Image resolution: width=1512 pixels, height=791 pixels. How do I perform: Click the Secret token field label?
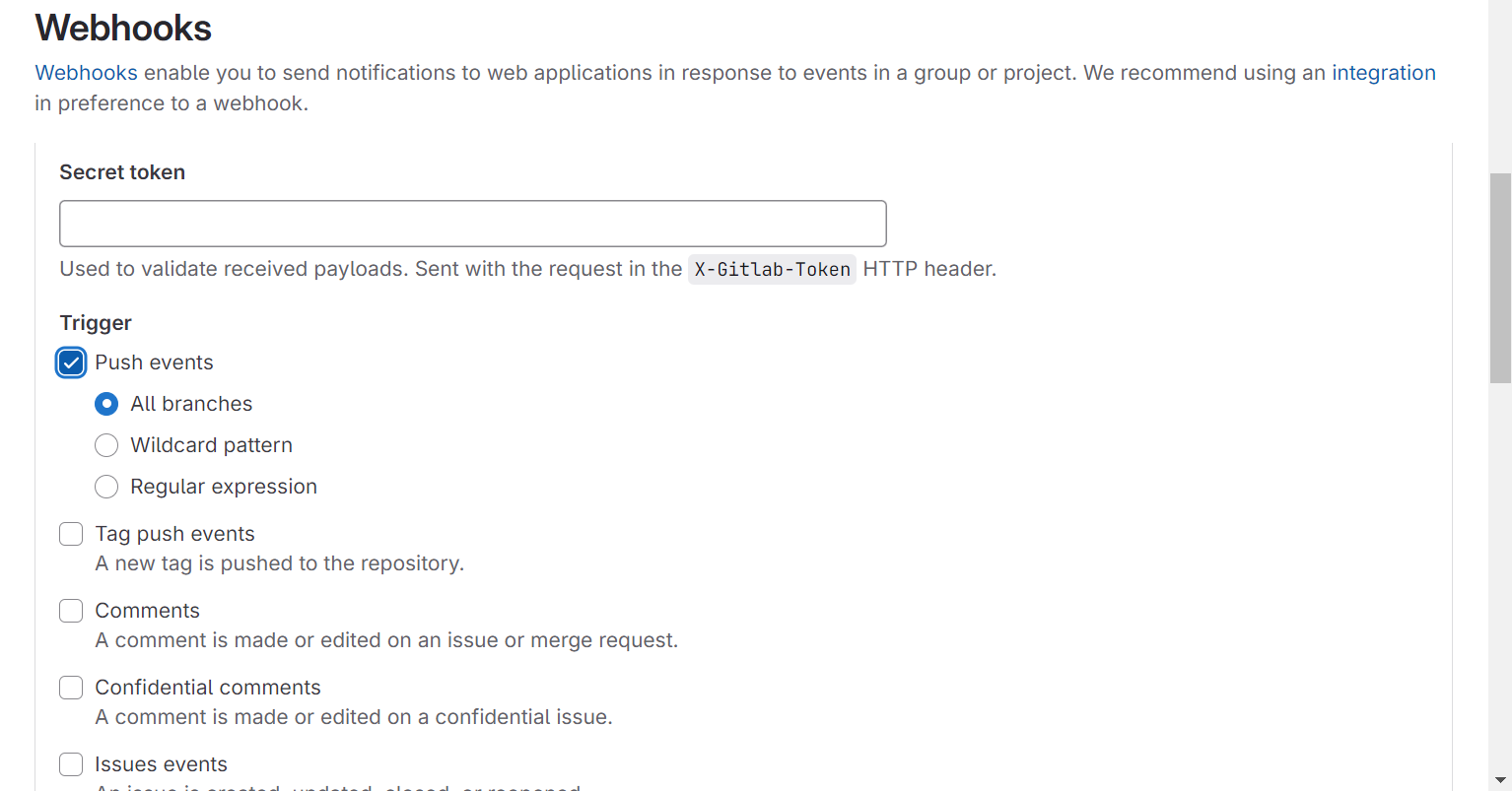click(122, 172)
